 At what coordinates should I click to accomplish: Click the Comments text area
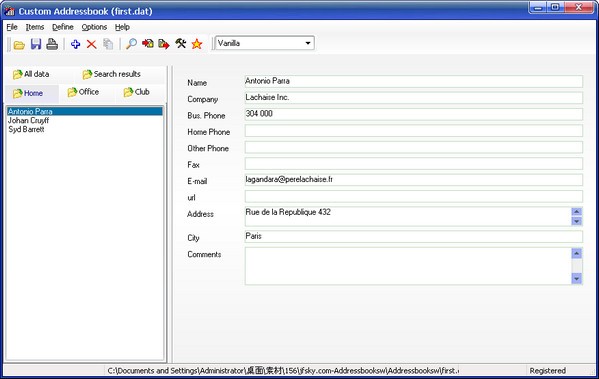(408, 266)
